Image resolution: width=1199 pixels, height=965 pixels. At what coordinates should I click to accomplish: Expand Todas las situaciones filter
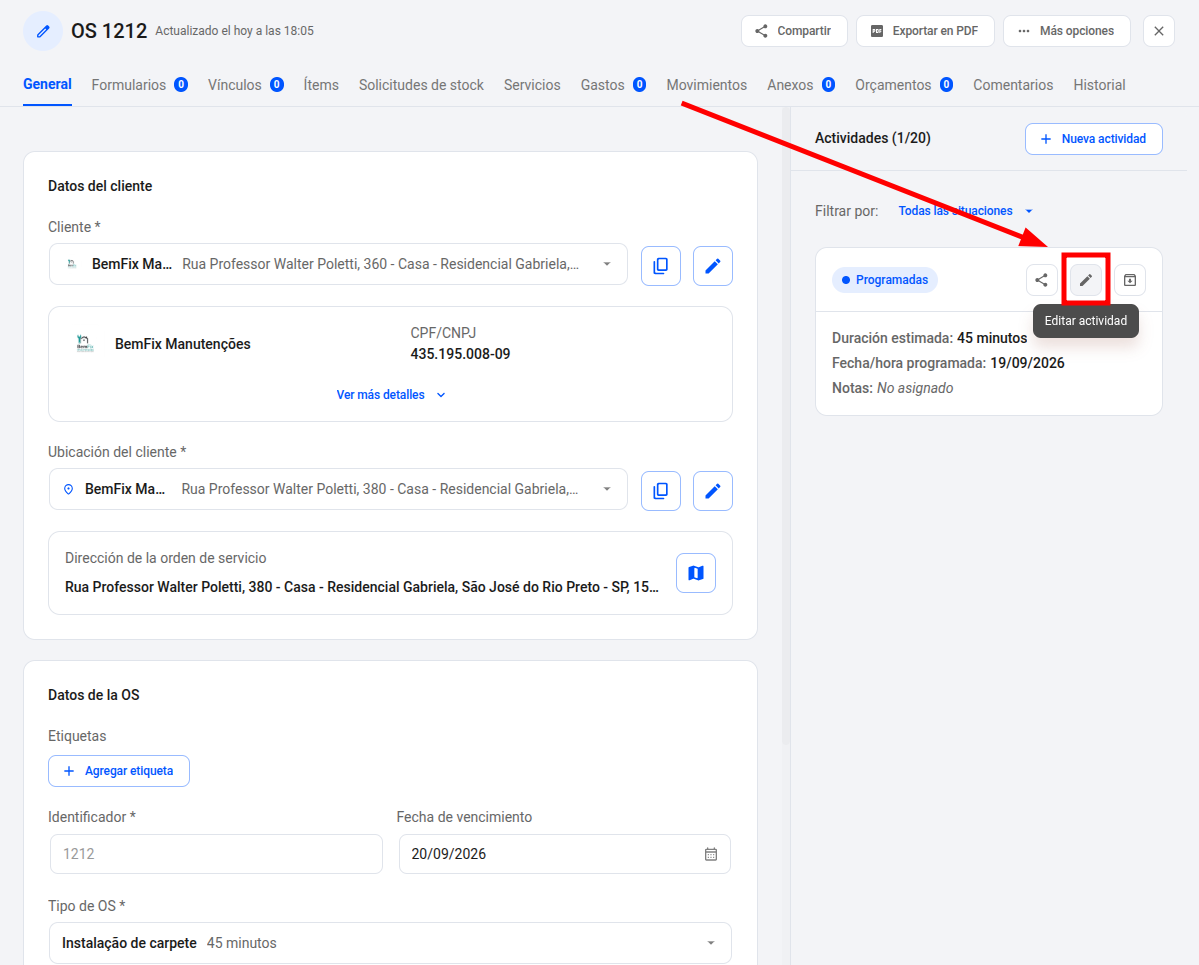966,210
